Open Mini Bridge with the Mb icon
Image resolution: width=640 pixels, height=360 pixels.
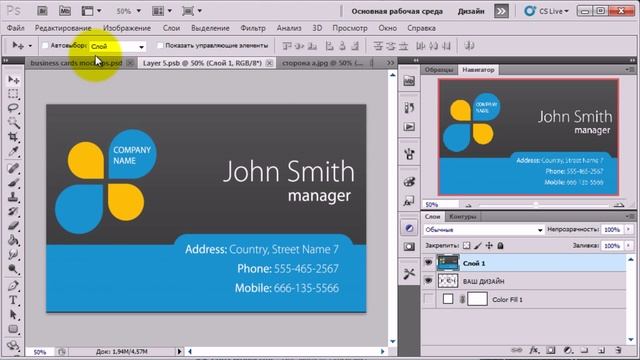(x=65, y=11)
